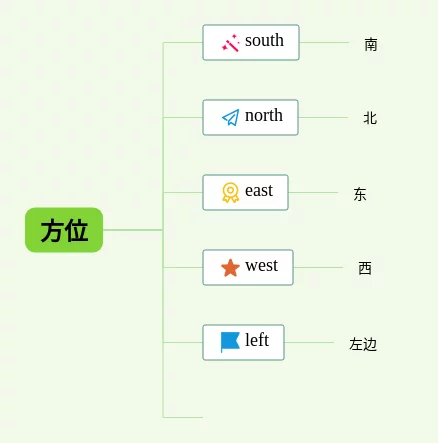Click the connector line from left to 左边

click(x=309, y=342)
